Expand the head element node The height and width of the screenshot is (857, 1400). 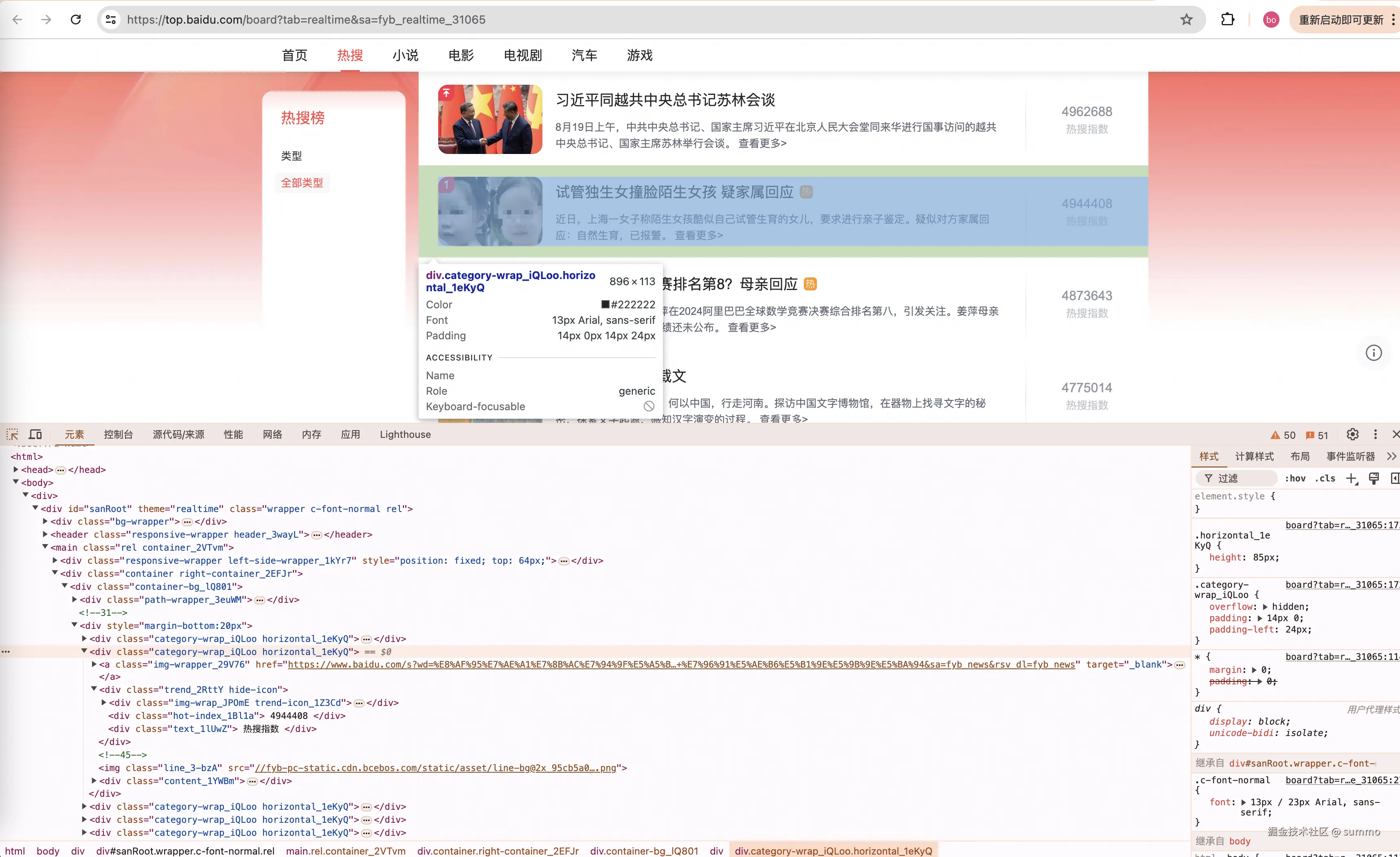point(16,469)
